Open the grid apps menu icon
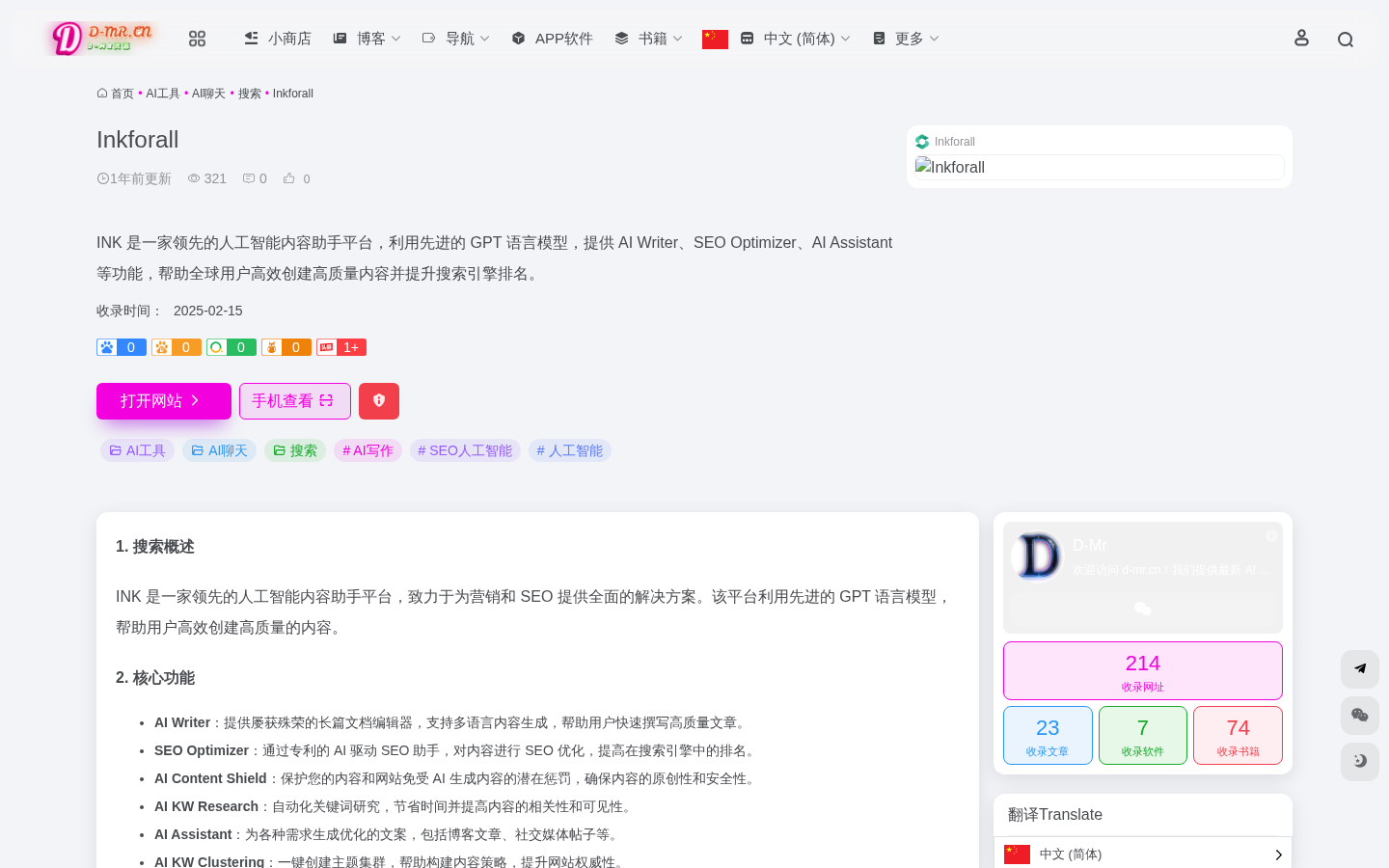The height and width of the screenshot is (868, 1389). 197,39
